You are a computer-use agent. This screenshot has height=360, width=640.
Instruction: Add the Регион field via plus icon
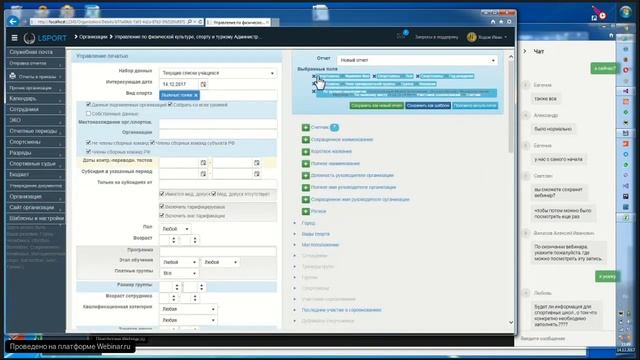click(x=306, y=211)
